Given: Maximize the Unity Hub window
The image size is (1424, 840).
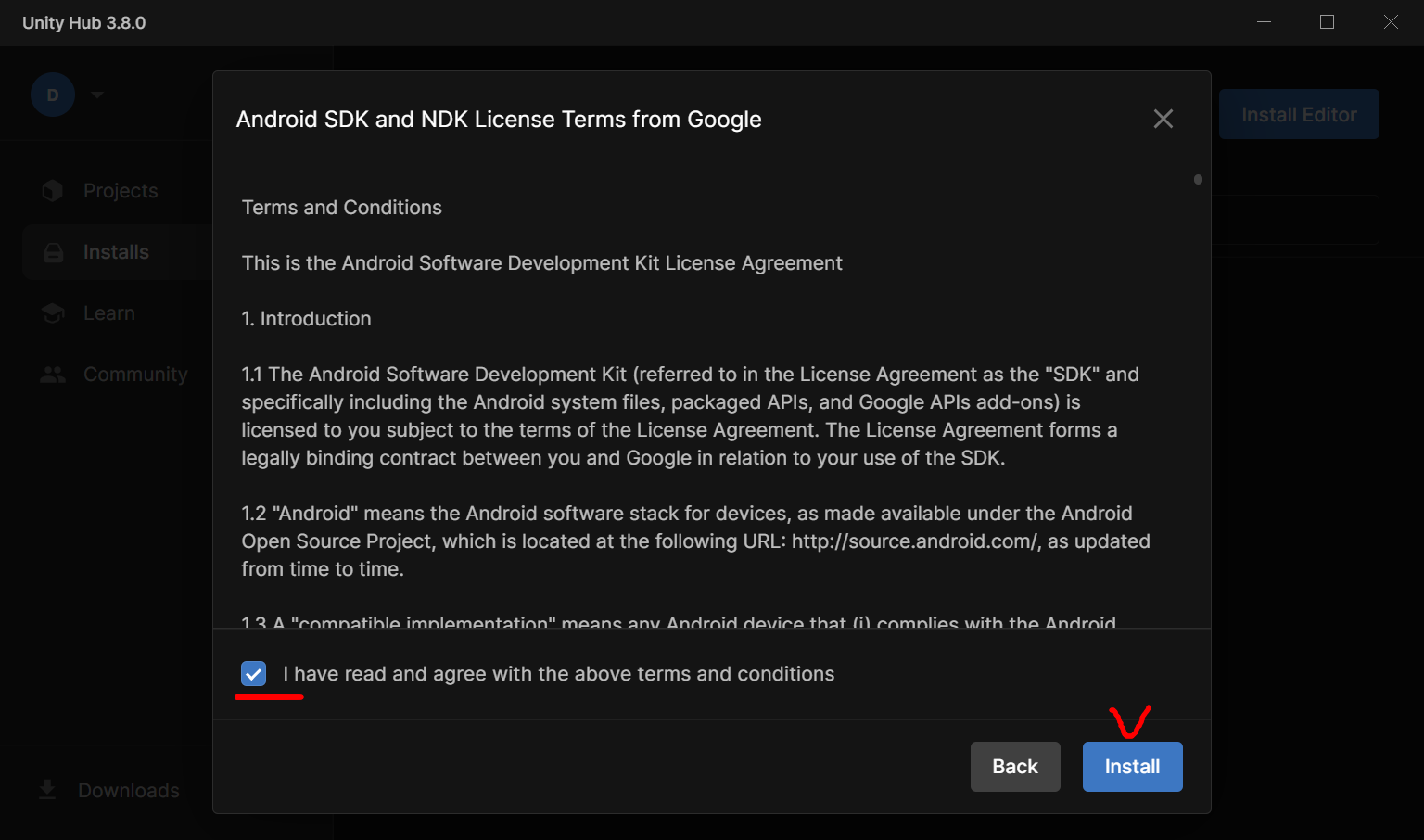Looking at the screenshot, I should pos(1327,22).
